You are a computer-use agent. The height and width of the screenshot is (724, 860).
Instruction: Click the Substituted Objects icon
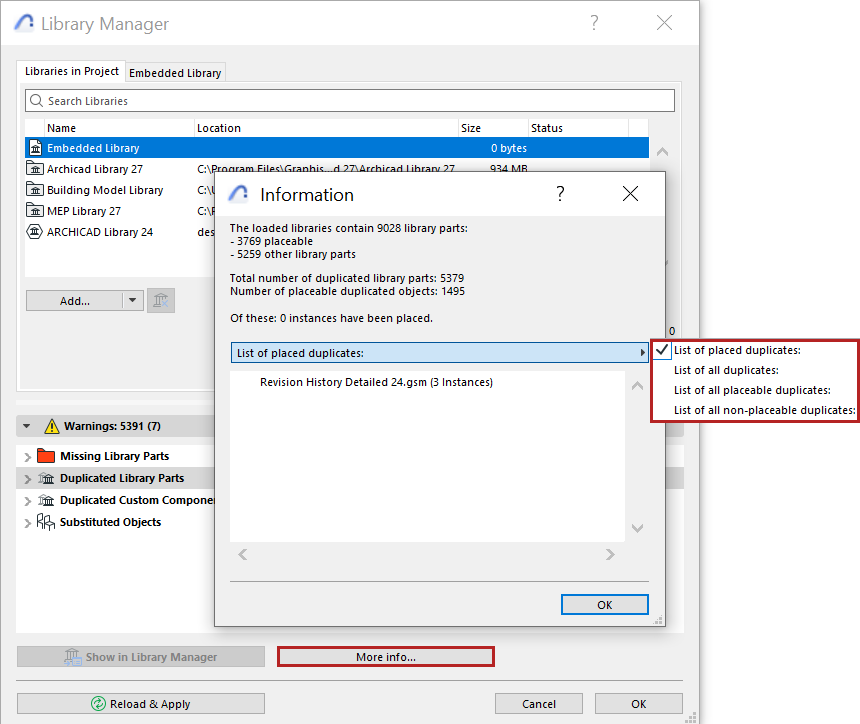click(x=46, y=522)
